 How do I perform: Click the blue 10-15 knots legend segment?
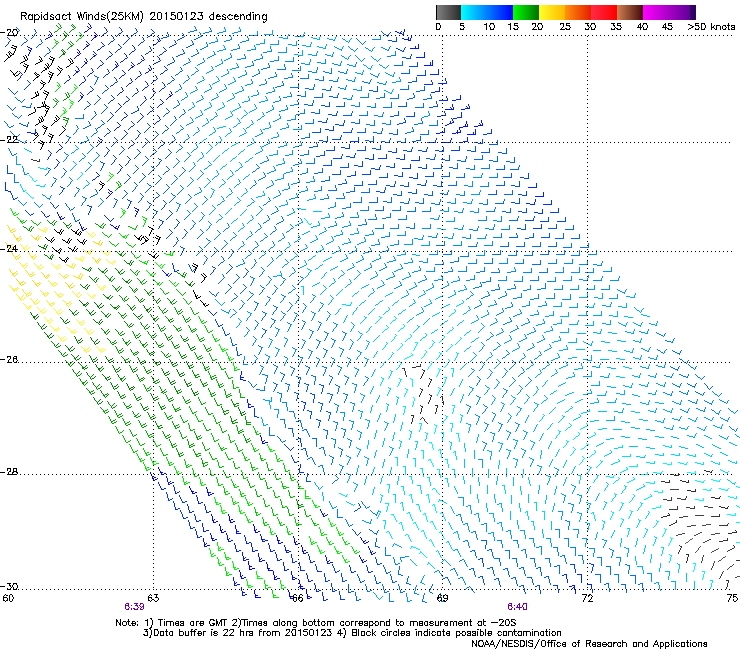click(500, 12)
